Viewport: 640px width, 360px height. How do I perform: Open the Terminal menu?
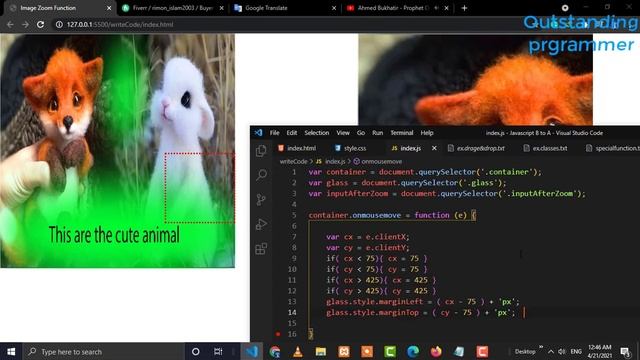[x=402, y=133]
